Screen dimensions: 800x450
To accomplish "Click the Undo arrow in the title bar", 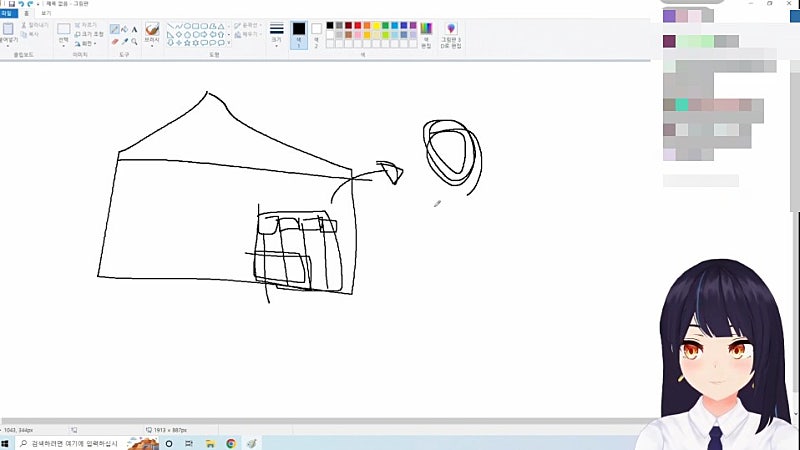I will pos(21,4).
